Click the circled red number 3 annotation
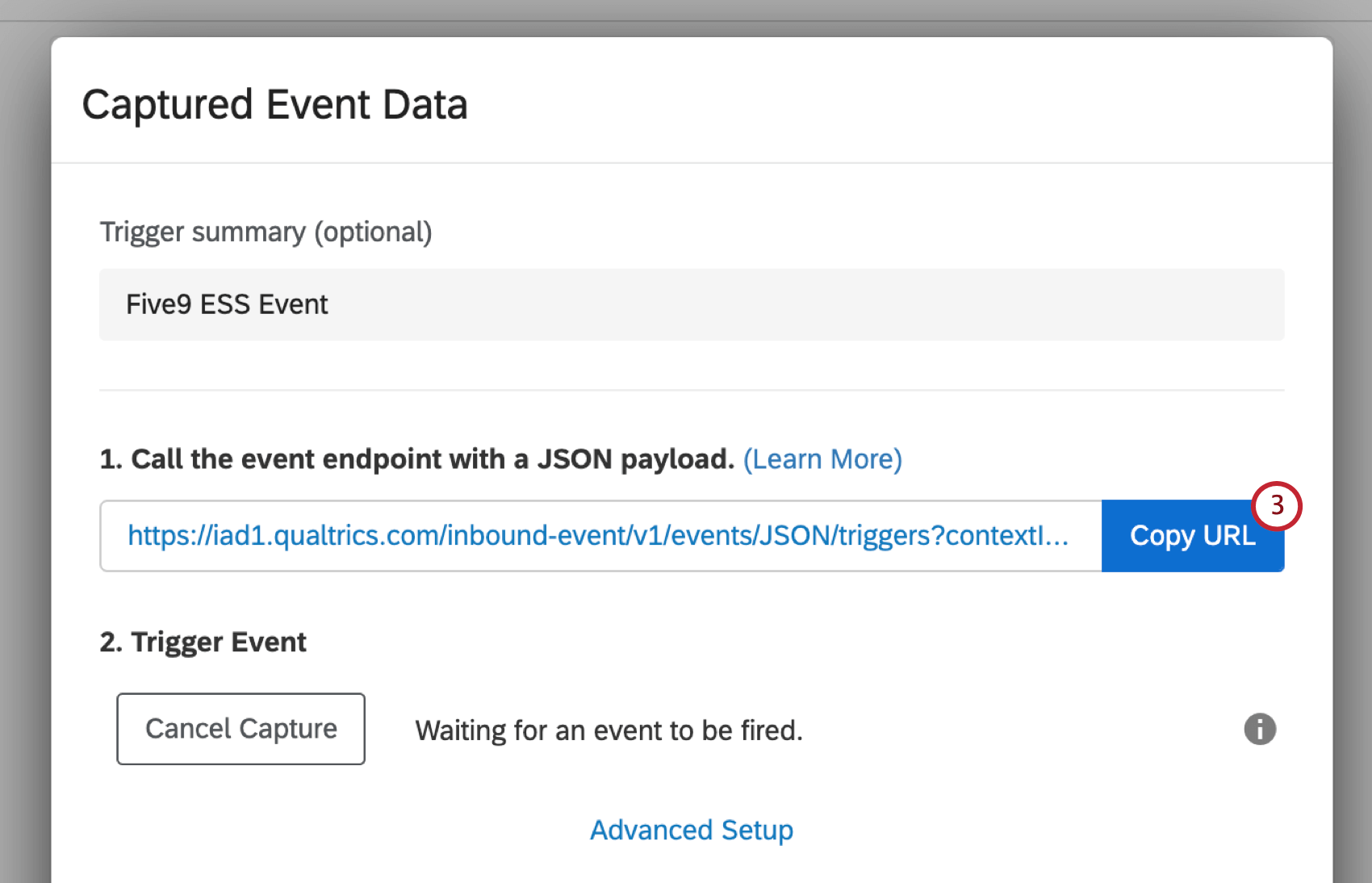This screenshot has width=1372, height=883. (x=1278, y=505)
